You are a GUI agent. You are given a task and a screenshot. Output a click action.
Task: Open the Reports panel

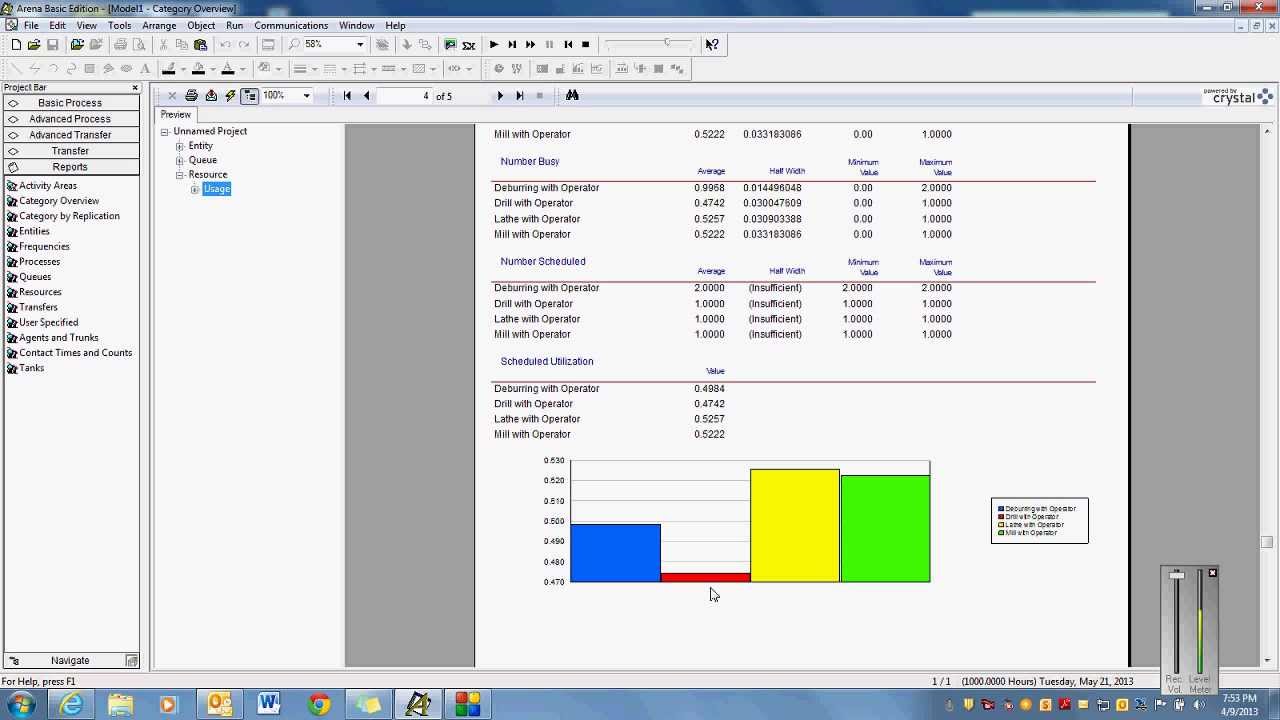70,167
